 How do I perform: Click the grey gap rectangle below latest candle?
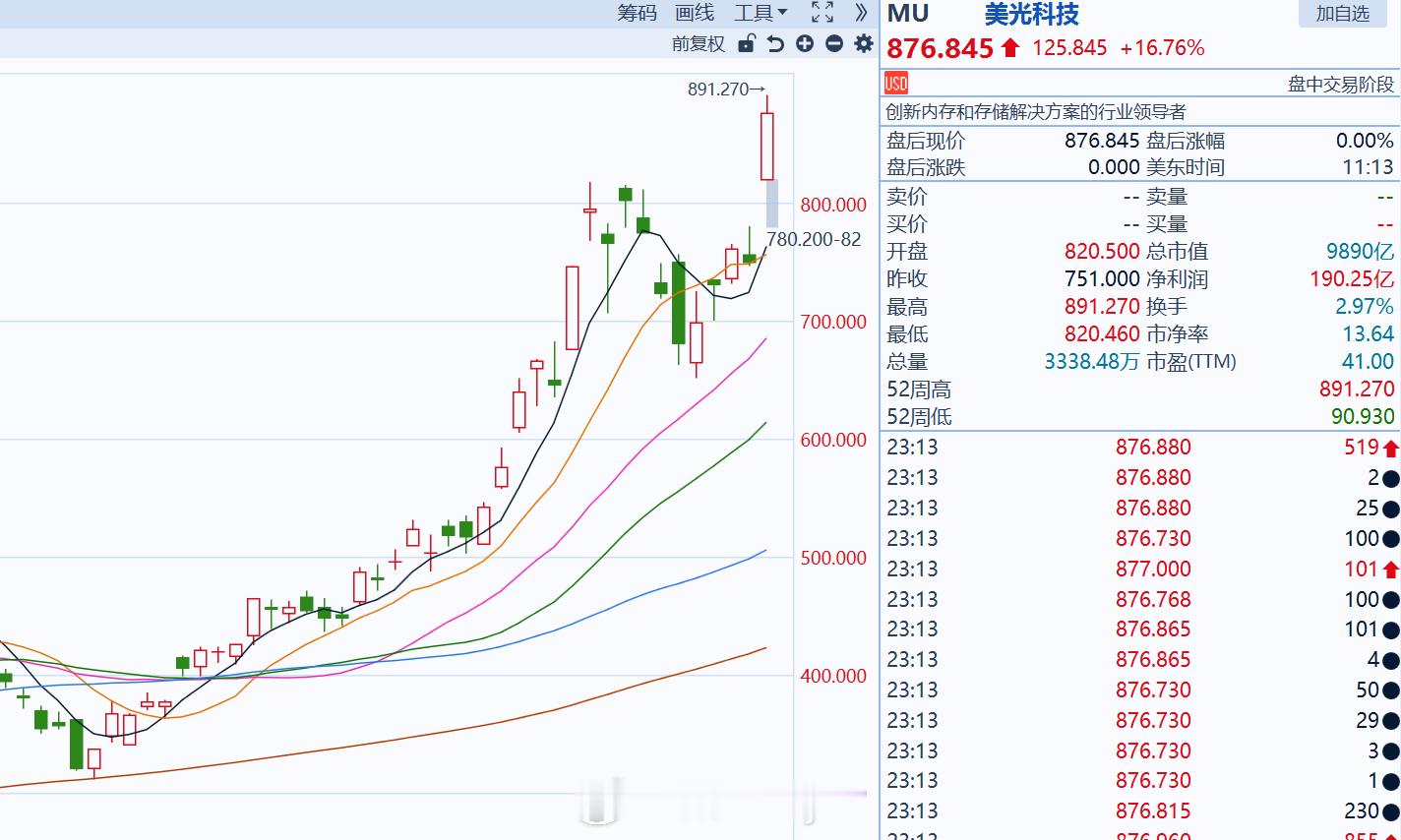coord(772,204)
